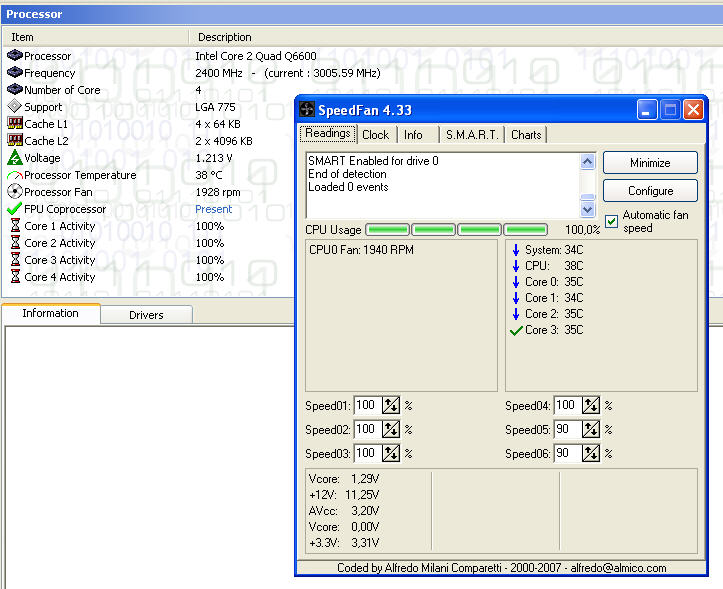
Task: Adjust the Speed02 spinner arrows
Action: pyautogui.click(x=391, y=429)
